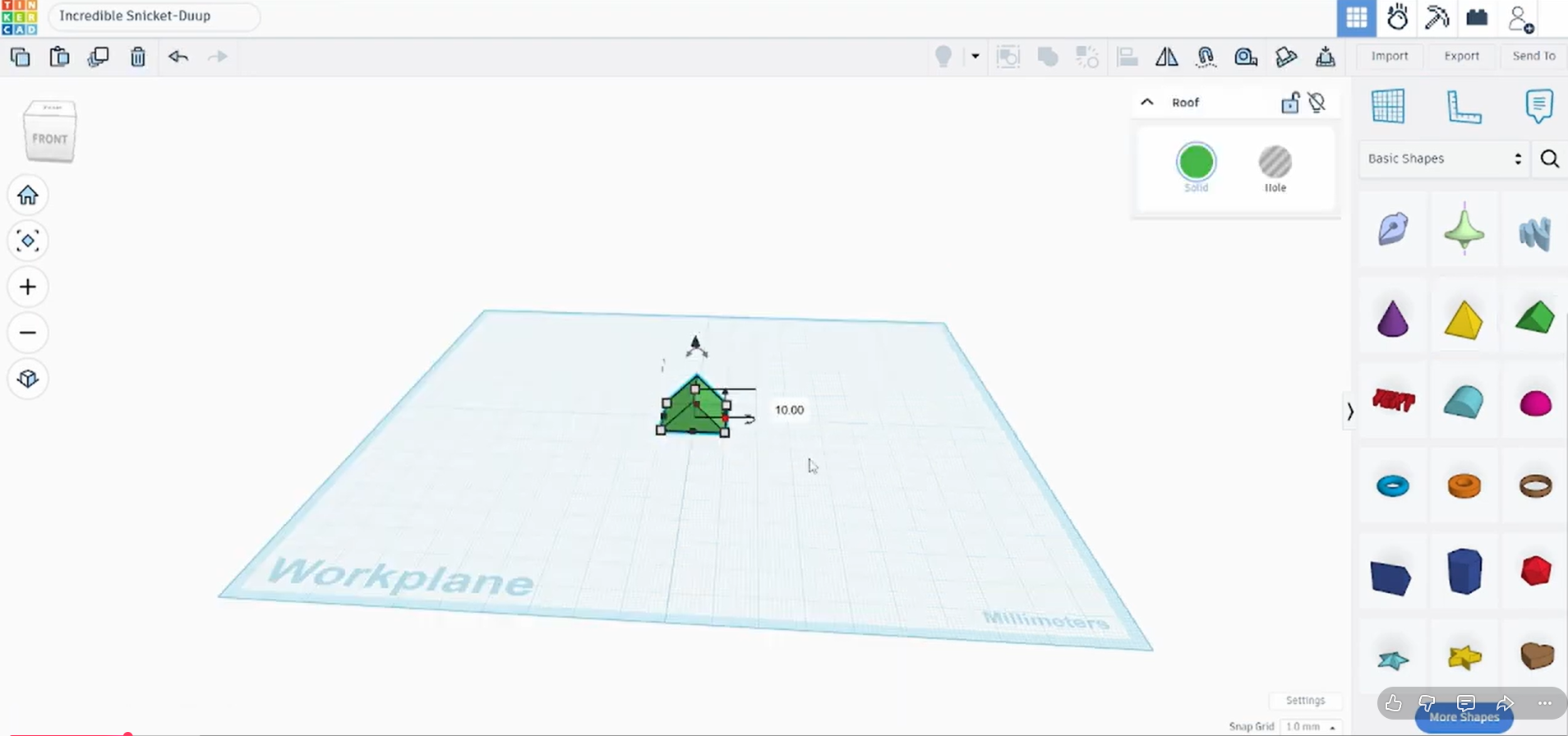The image size is (1568, 736).
Task: Click the share arrow icon
Action: pos(1505,703)
